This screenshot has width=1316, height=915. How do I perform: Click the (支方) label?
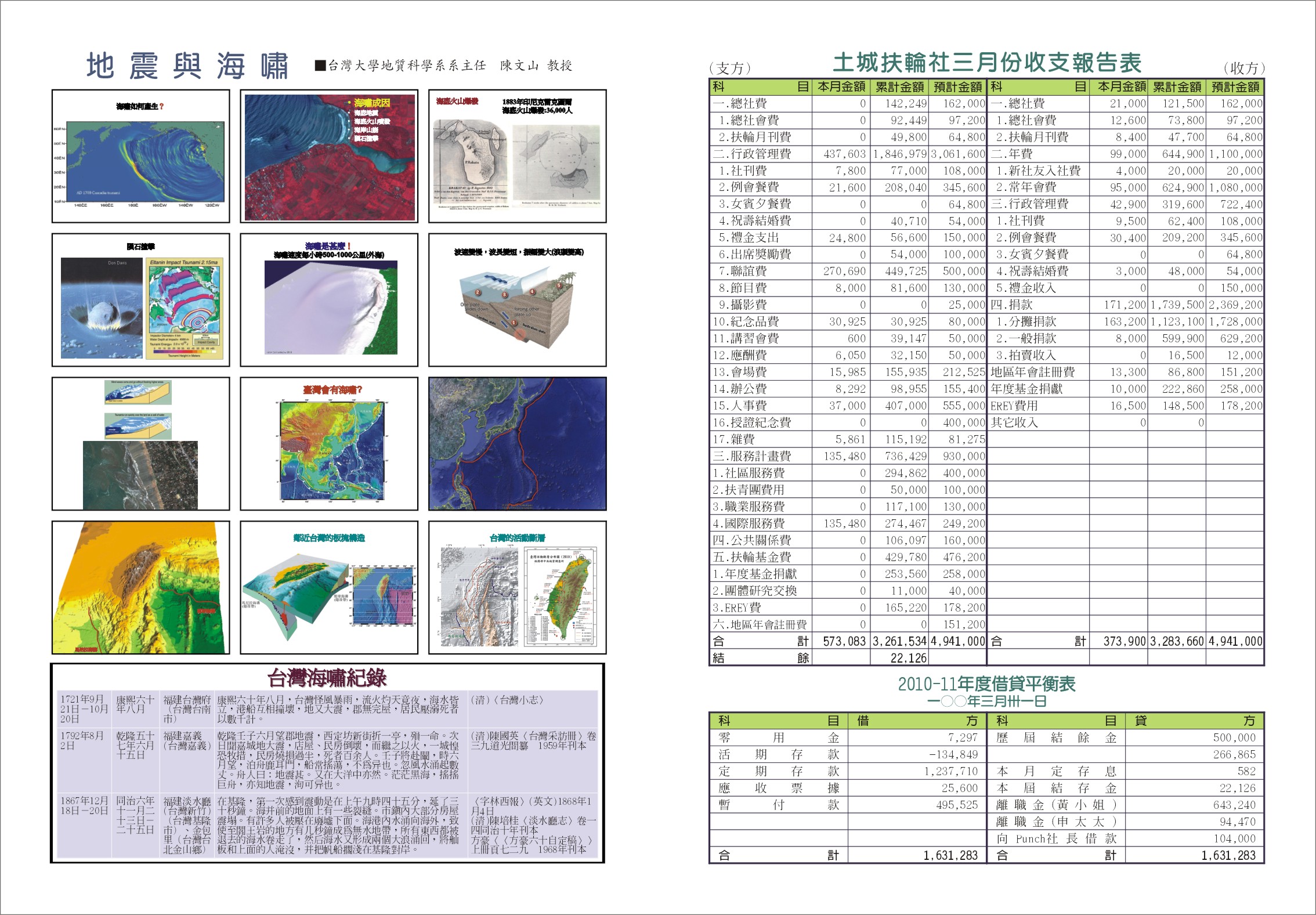730,68
